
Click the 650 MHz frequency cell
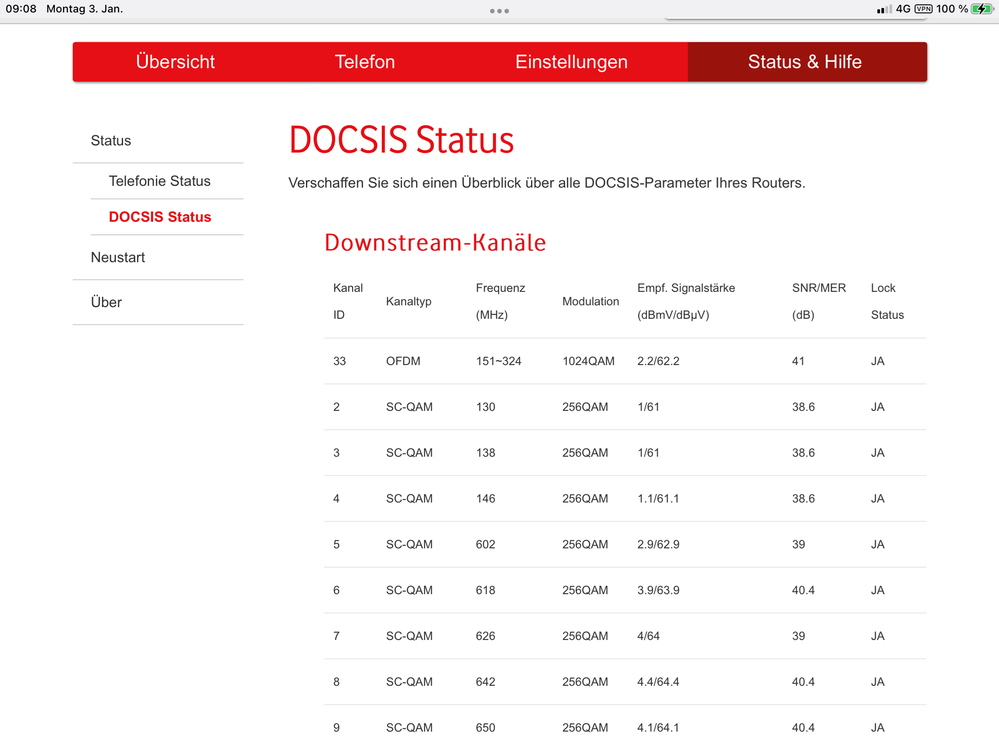click(485, 728)
